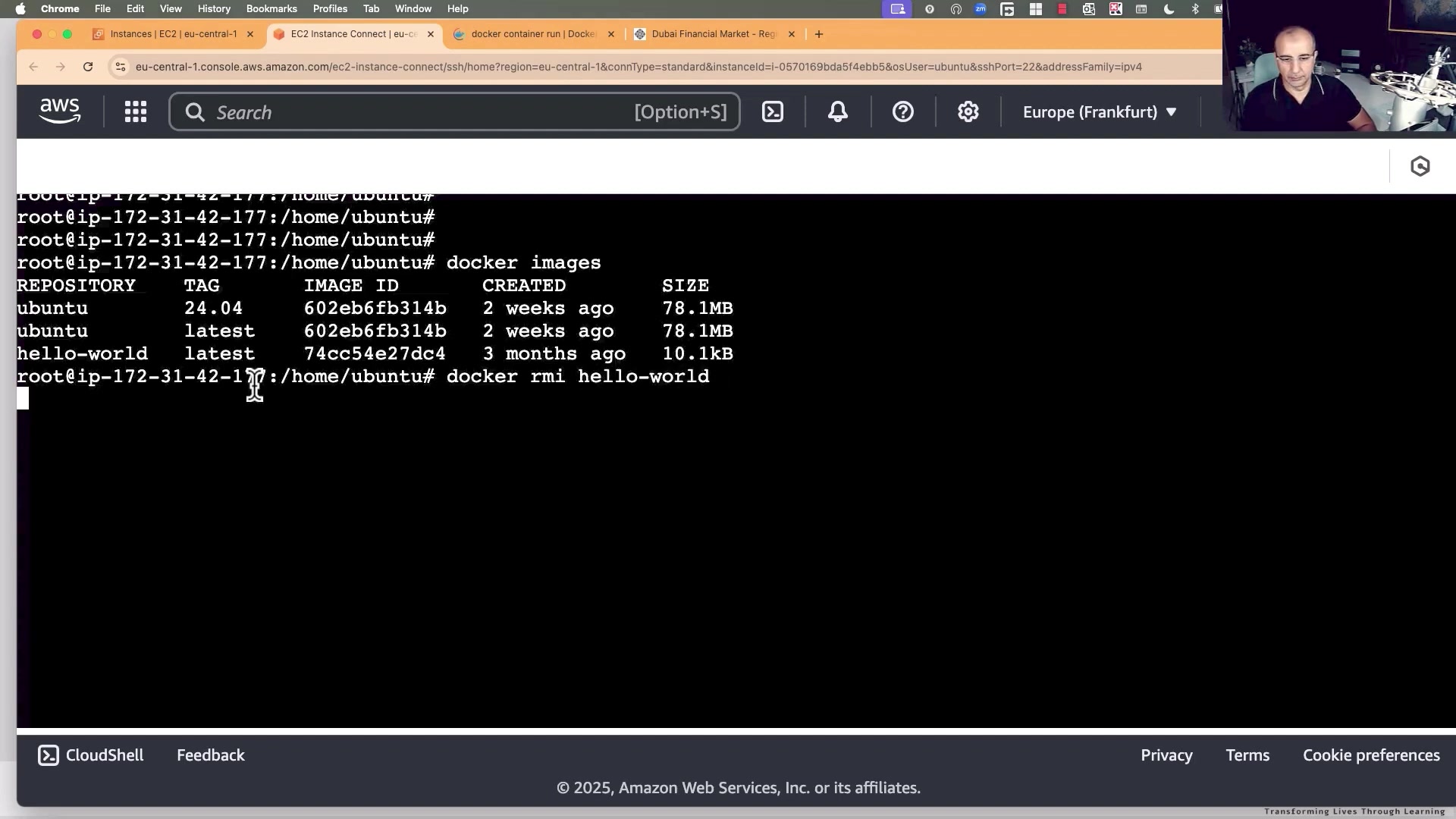Click the Bluetooth icon in menu bar
This screenshot has width=1456, height=819.
tap(1195, 9)
